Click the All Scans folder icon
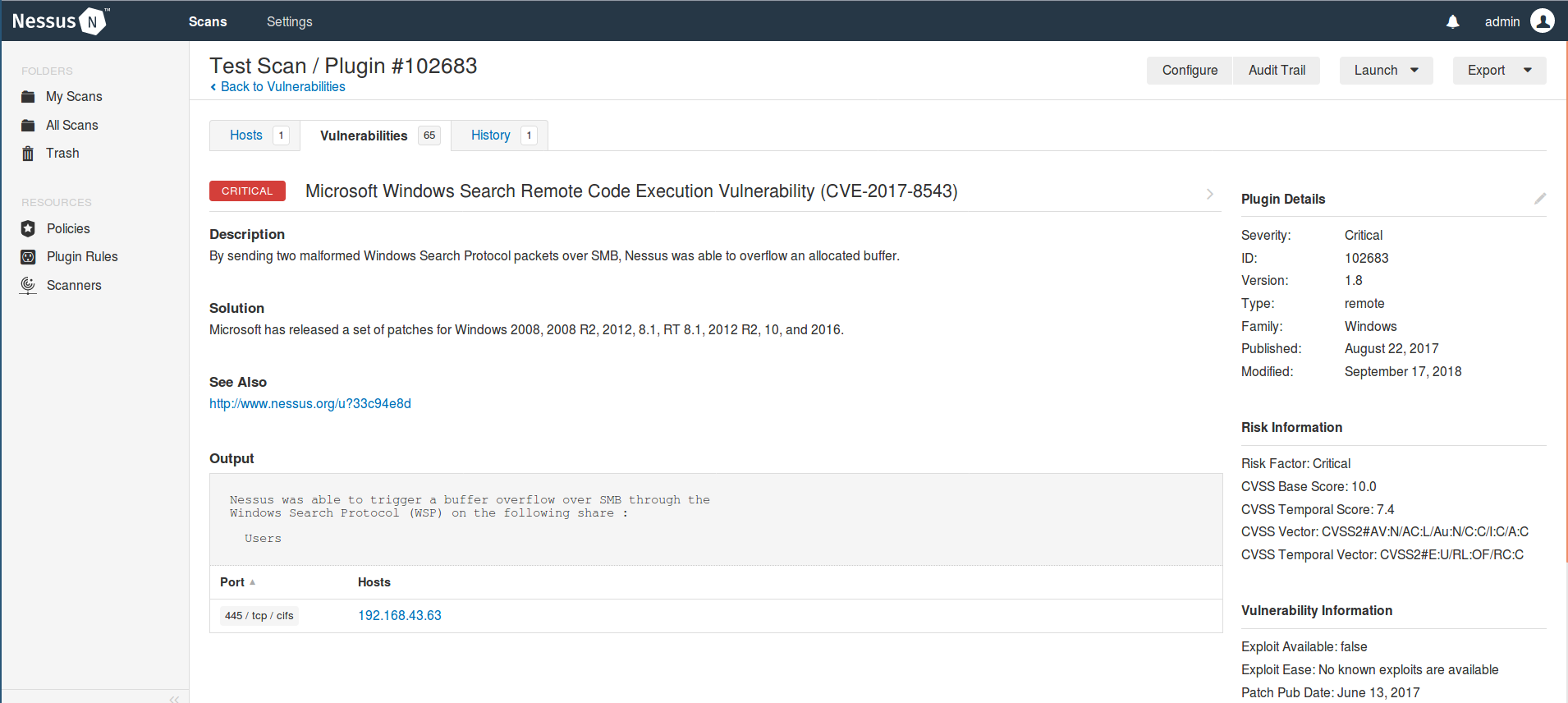Viewport: 1568px width, 703px height. tap(28, 125)
